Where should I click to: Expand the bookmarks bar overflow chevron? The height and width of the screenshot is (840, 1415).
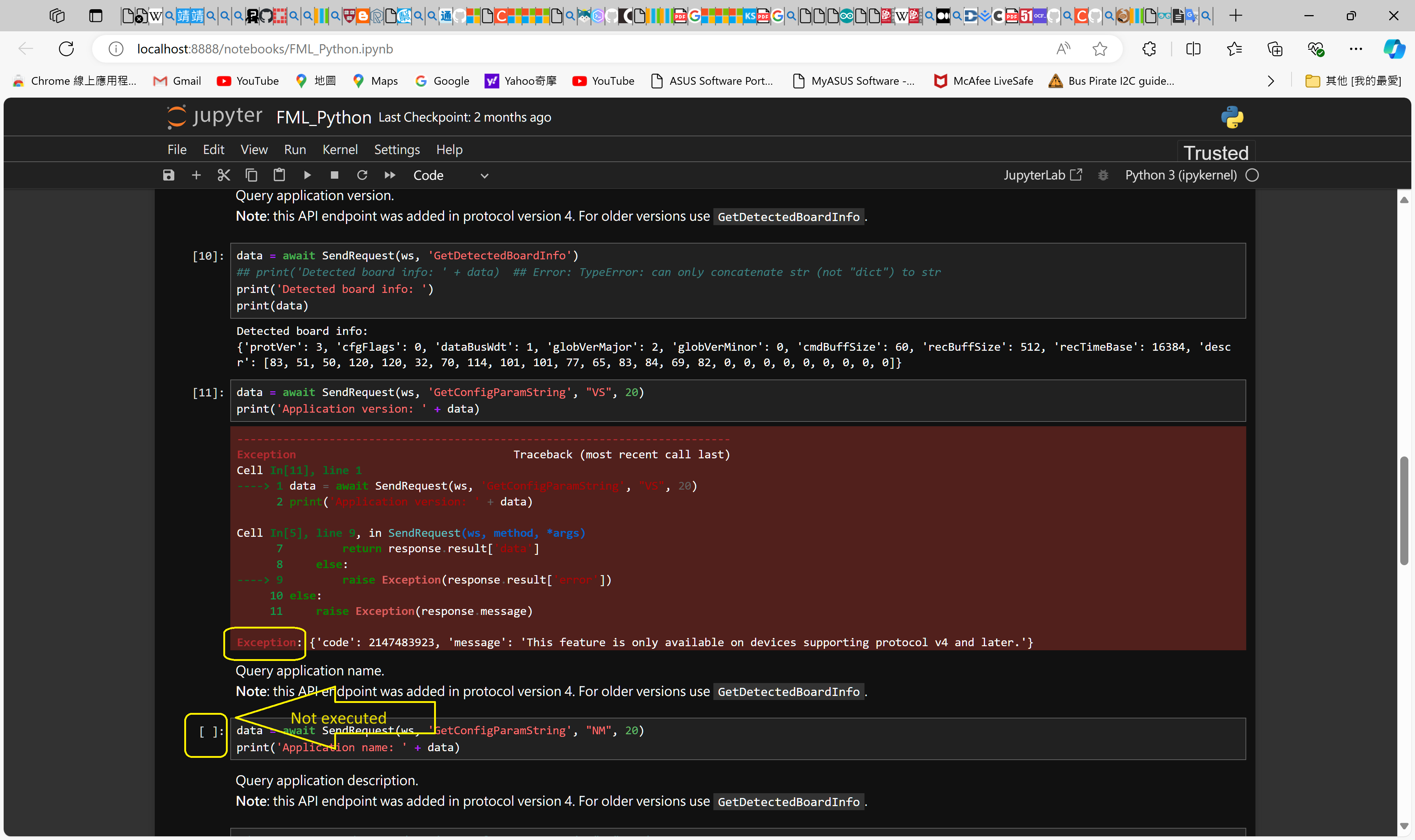click(x=1271, y=81)
